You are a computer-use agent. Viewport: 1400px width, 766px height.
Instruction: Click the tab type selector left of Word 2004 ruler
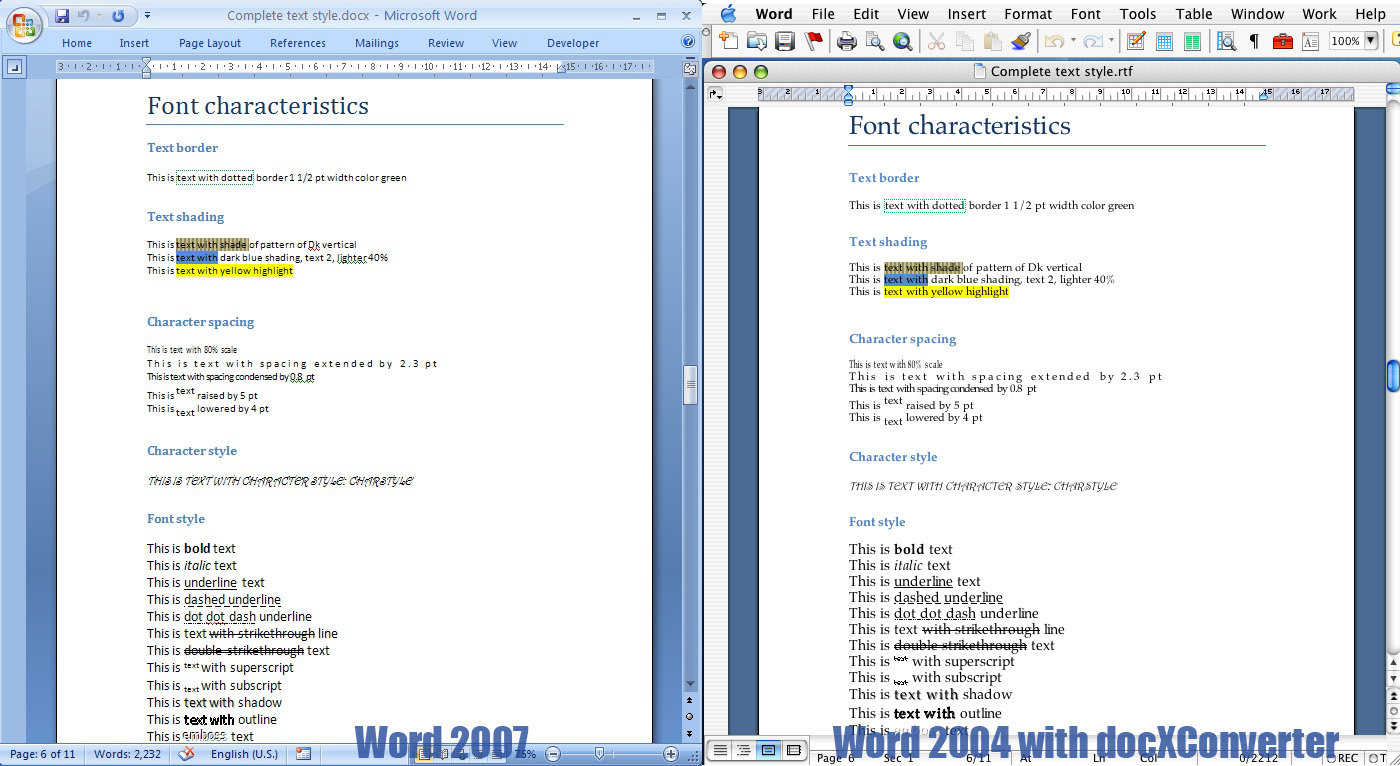715,94
